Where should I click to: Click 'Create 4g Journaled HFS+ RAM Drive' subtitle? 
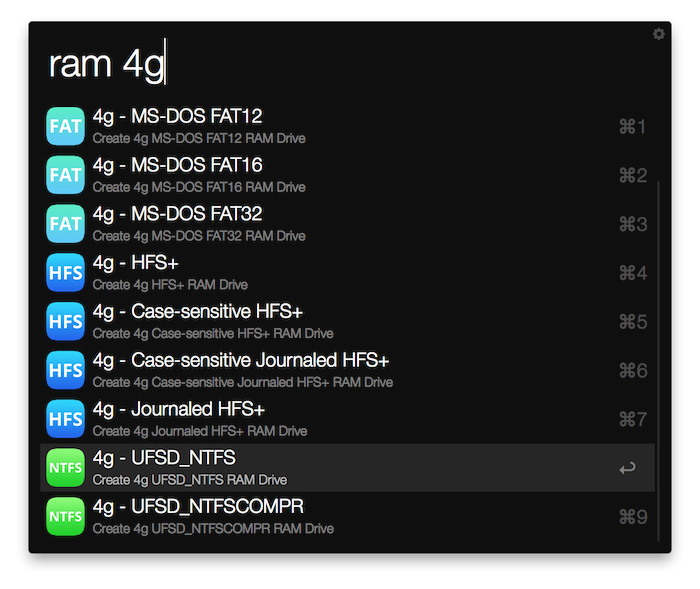(199, 432)
